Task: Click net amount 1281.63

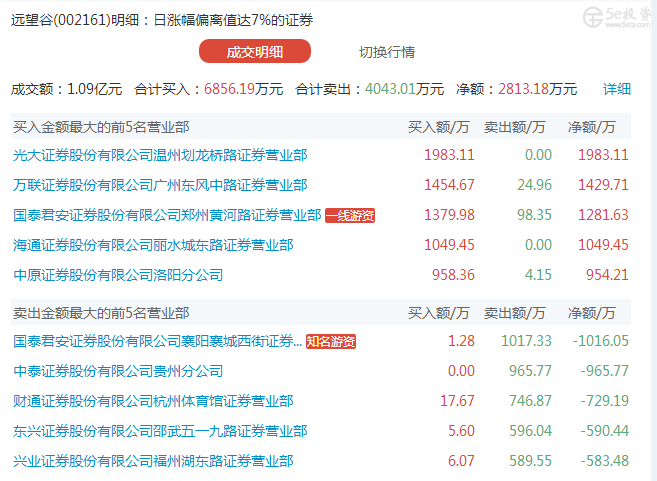Action: click(603, 215)
